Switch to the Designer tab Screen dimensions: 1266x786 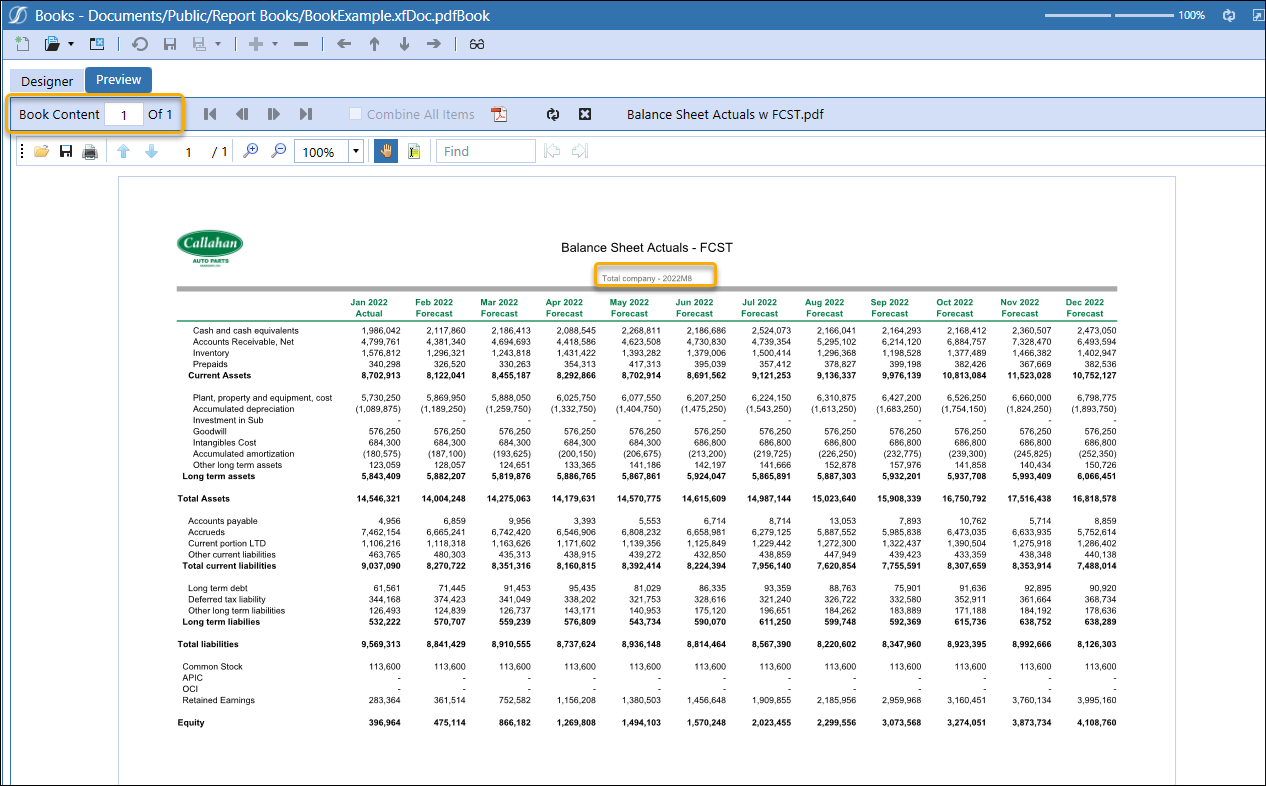point(47,81)
